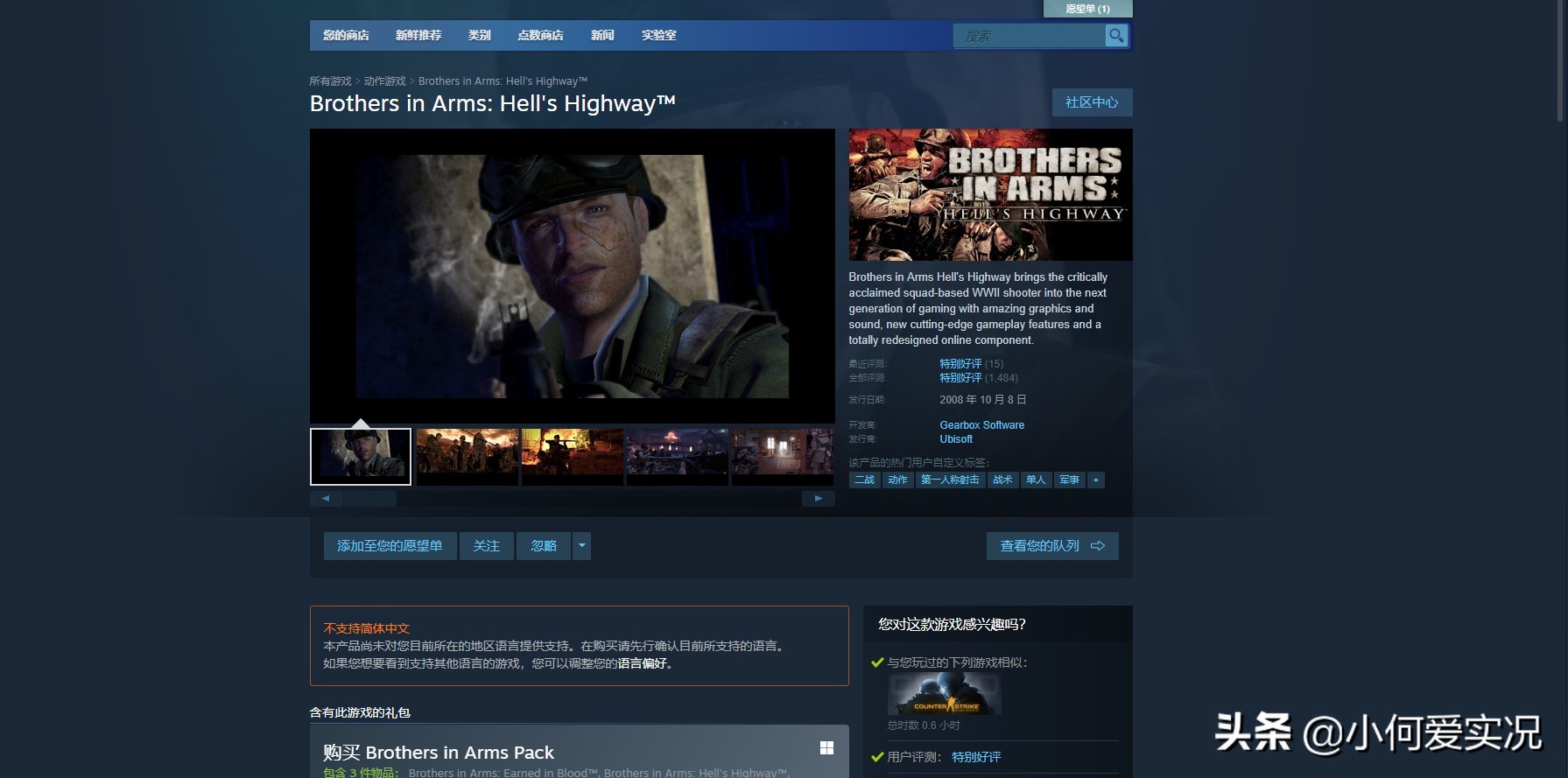Select the fourth night scene thumbnail

[x=677, y=456]
